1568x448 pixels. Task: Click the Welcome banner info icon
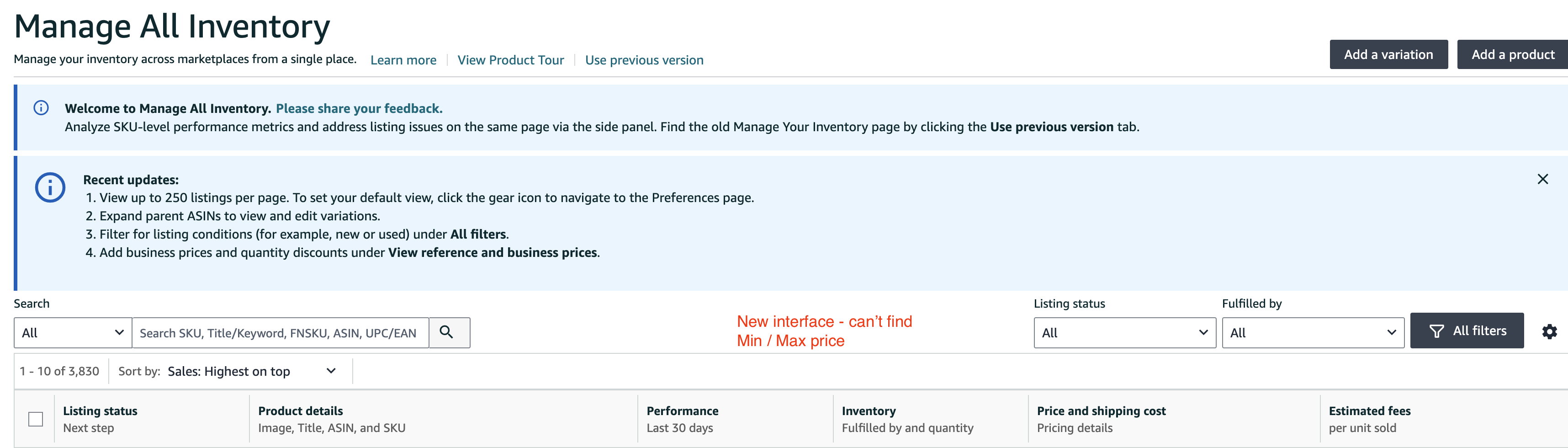tap(41, 108)
